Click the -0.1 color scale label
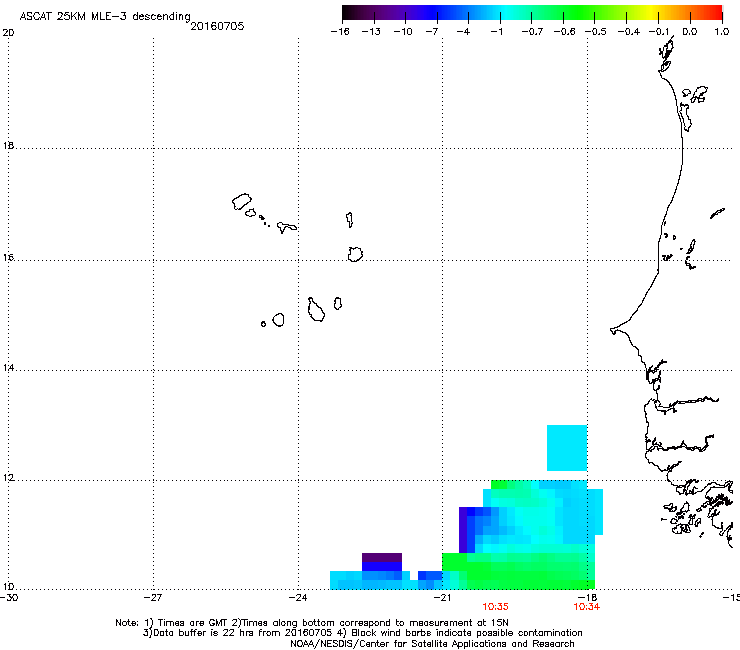 coord(659,32)
